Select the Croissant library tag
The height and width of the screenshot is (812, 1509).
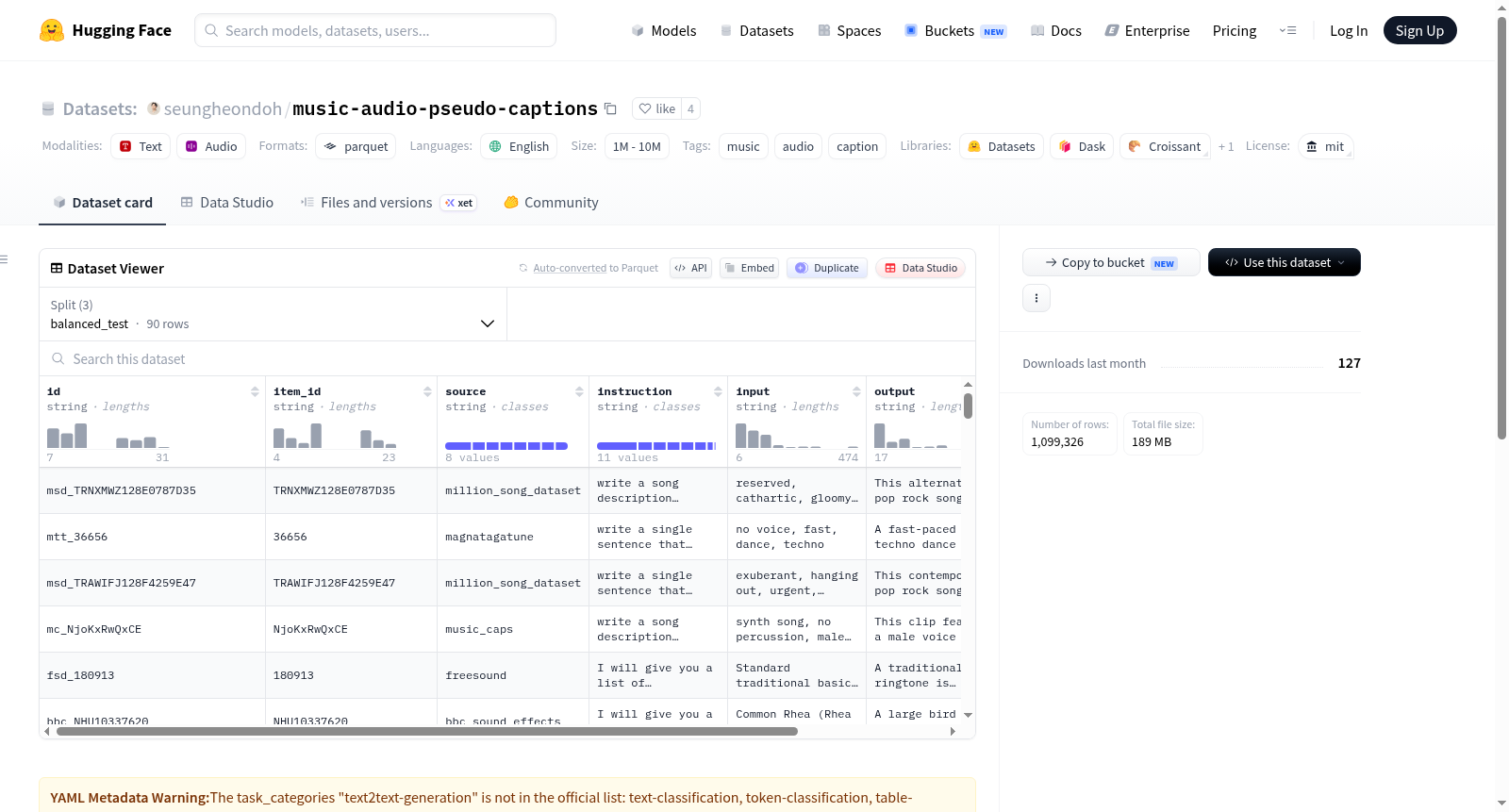[1165, 146]
